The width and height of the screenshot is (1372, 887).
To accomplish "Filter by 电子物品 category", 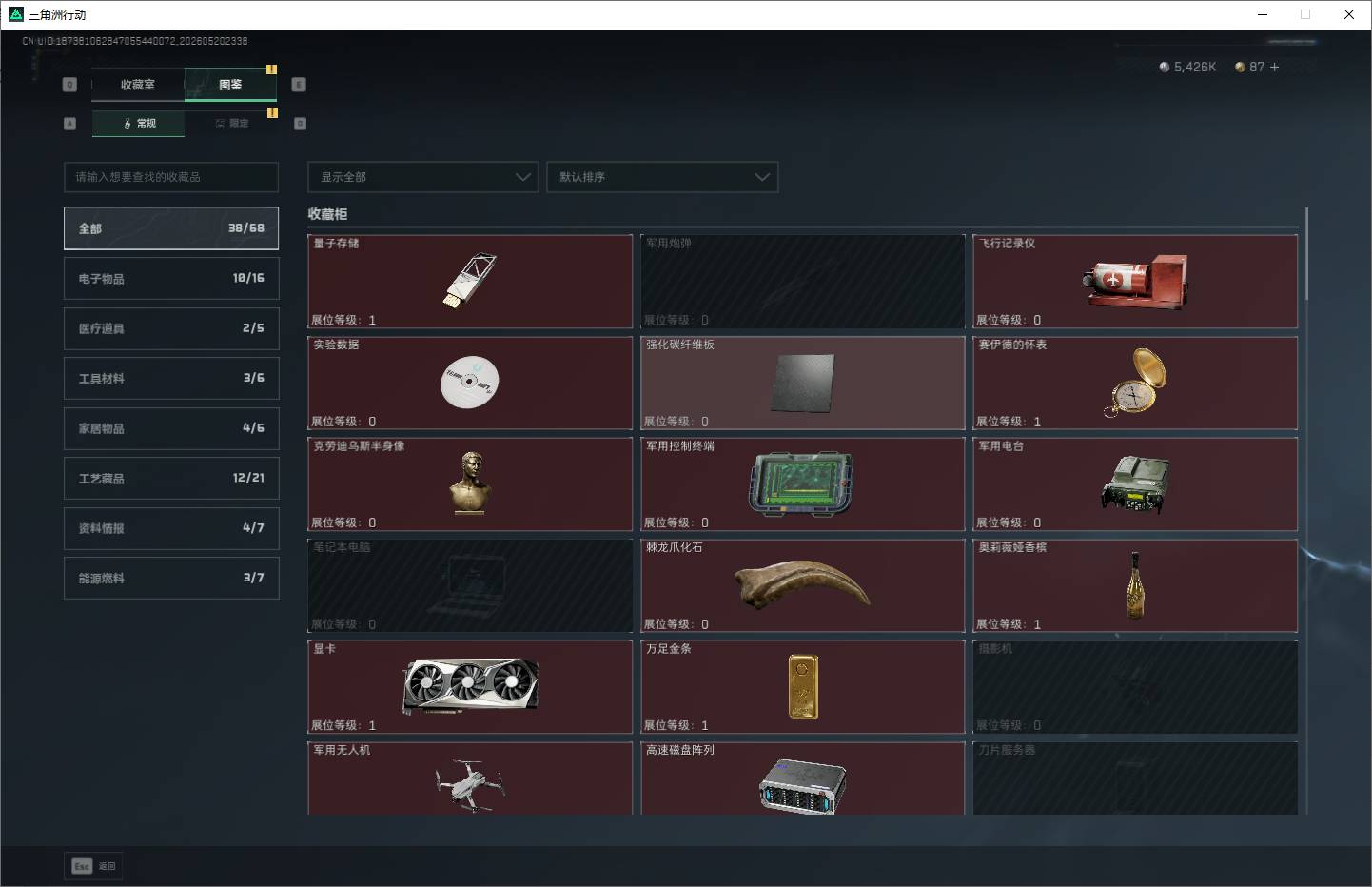I will coord(171,278).
